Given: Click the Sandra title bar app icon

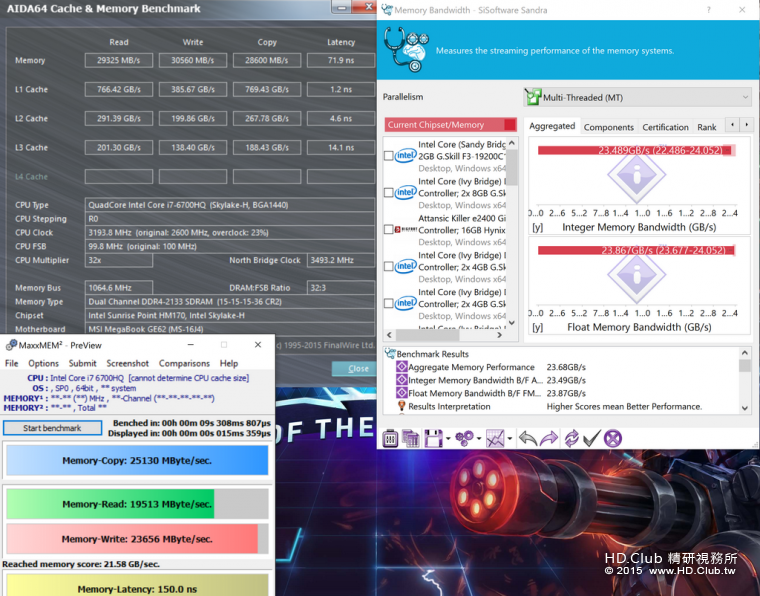Looking at the screenshot, I should point(387,10).
